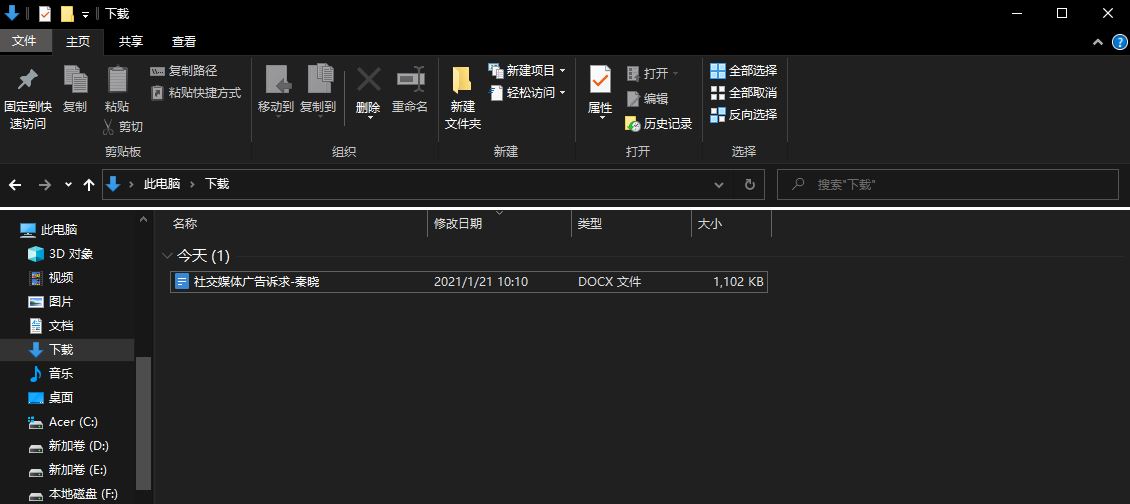Viewport: 1130px width, 504px height.
Task: Select 图片 in the sidebar
Action: pos(50,301)
